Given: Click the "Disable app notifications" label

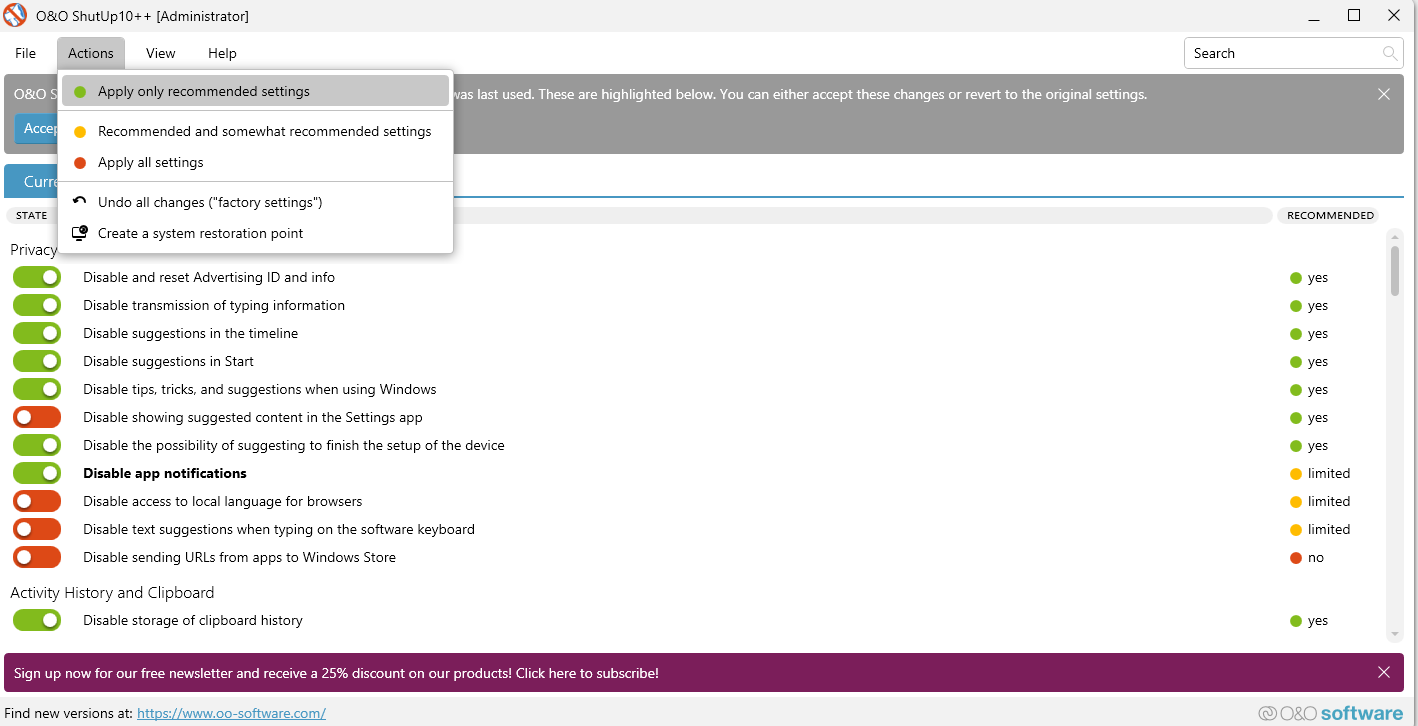Looking at the screenshot, I should point(165,473).
